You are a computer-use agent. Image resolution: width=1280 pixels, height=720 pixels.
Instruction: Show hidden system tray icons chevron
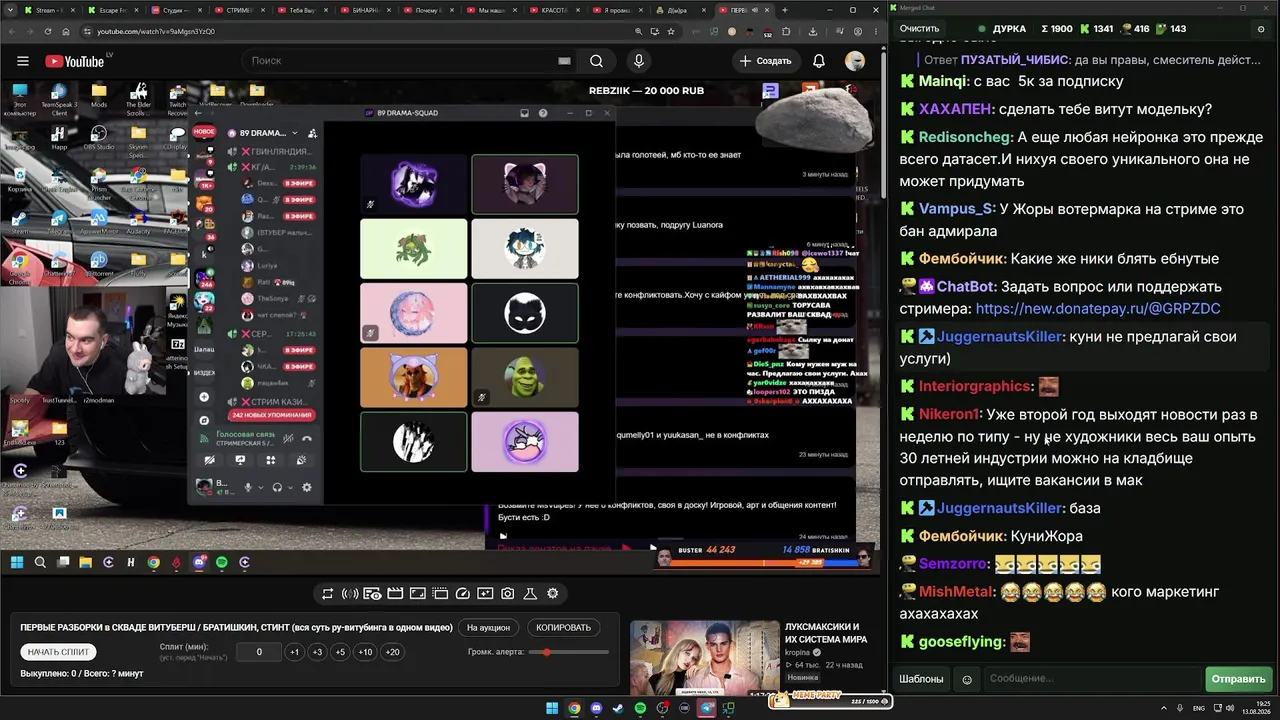(x=1165, y=708)
